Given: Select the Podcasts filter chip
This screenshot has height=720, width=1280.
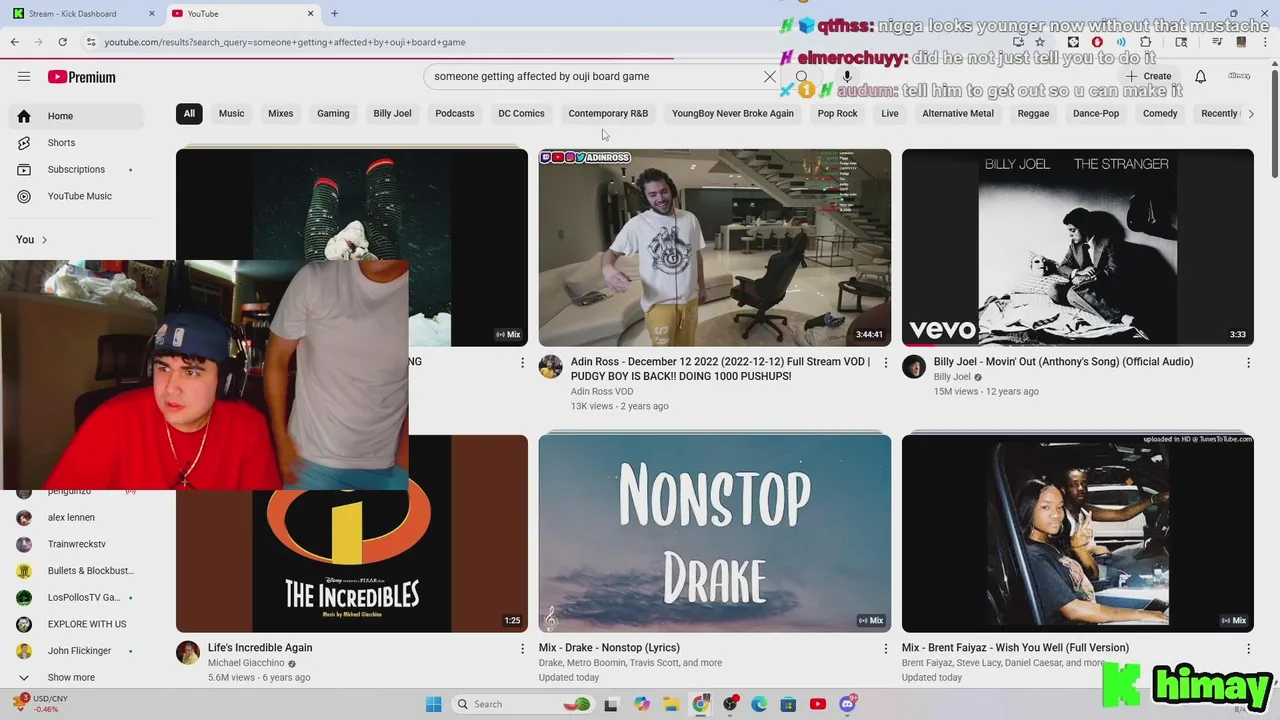Looking at the screenshot, I should coord(455,114).
